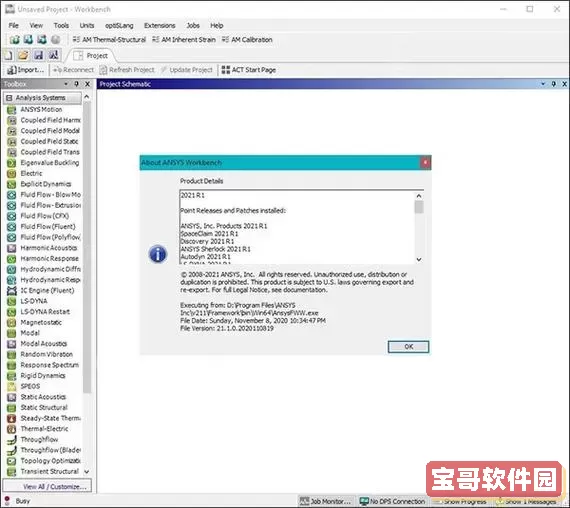Screen dimensions: 570x508
Task: Close the Toolbox panel
Action: [88, 84]
